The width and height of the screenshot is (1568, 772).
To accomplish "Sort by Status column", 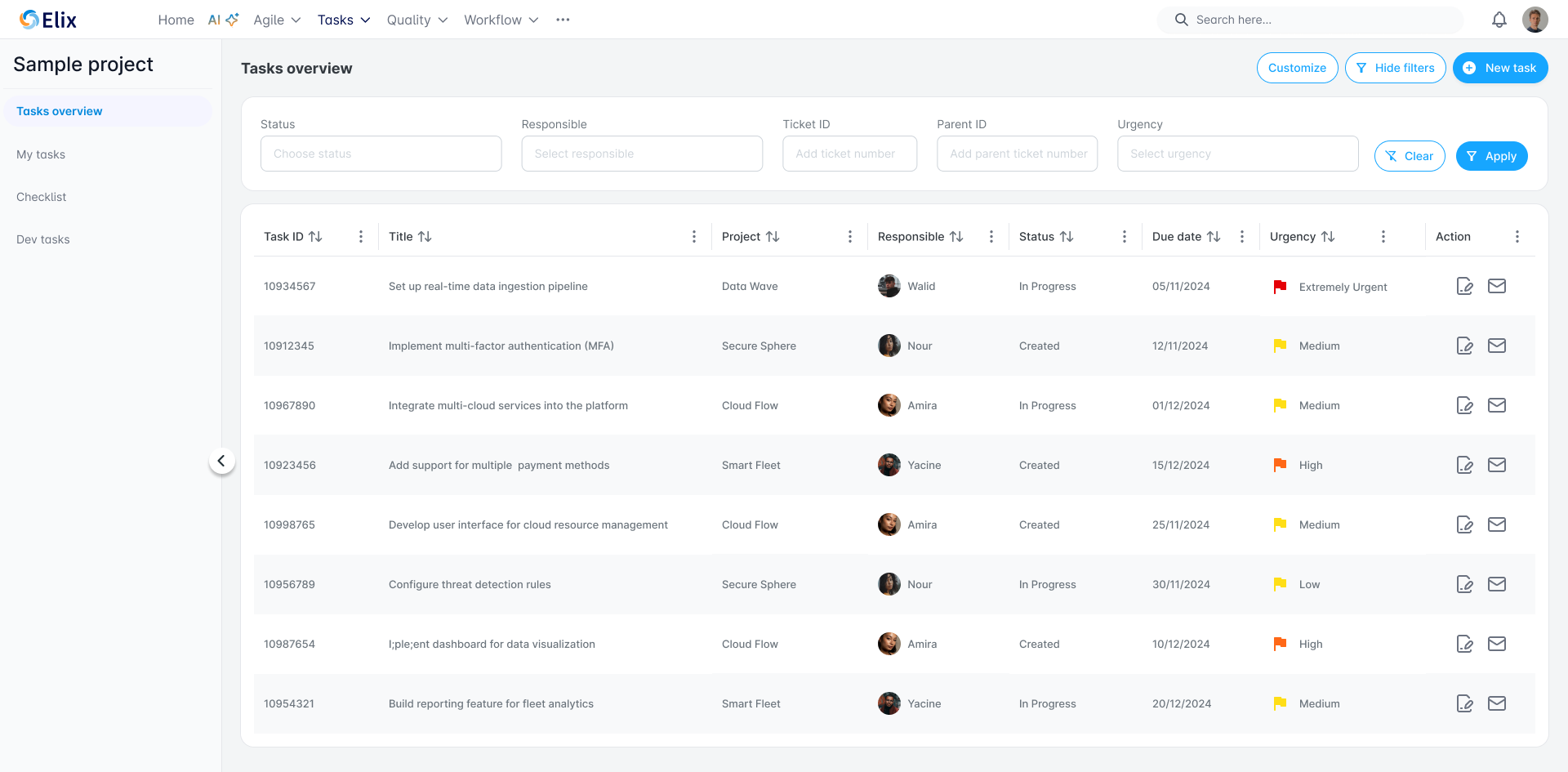I will (x=1067, y=236).
